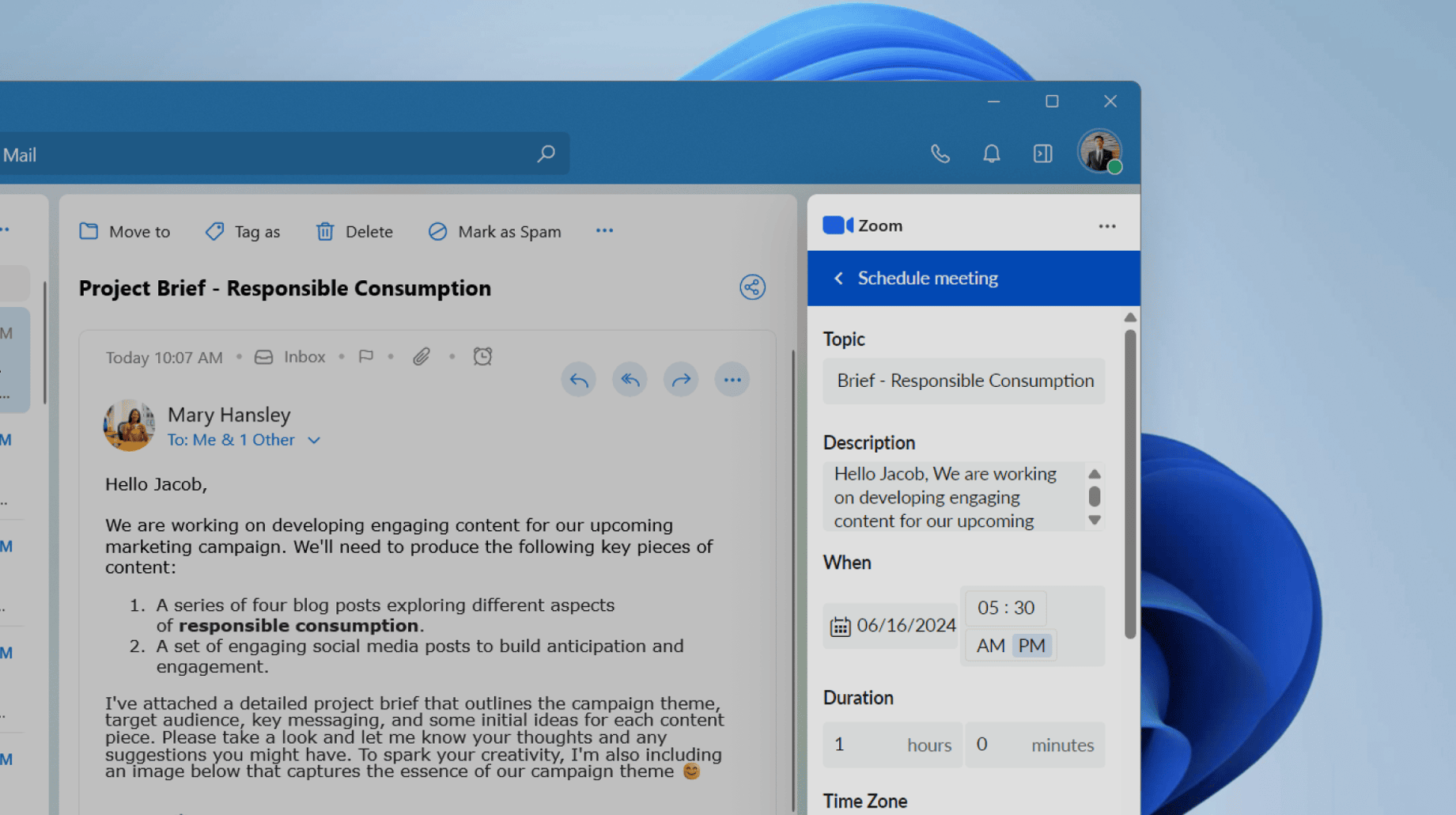Image resolution: width=1456 pixels, height=815 pixels.
Task: Click the 05 : 30 time field
Action: click(x=1006, y=608)
